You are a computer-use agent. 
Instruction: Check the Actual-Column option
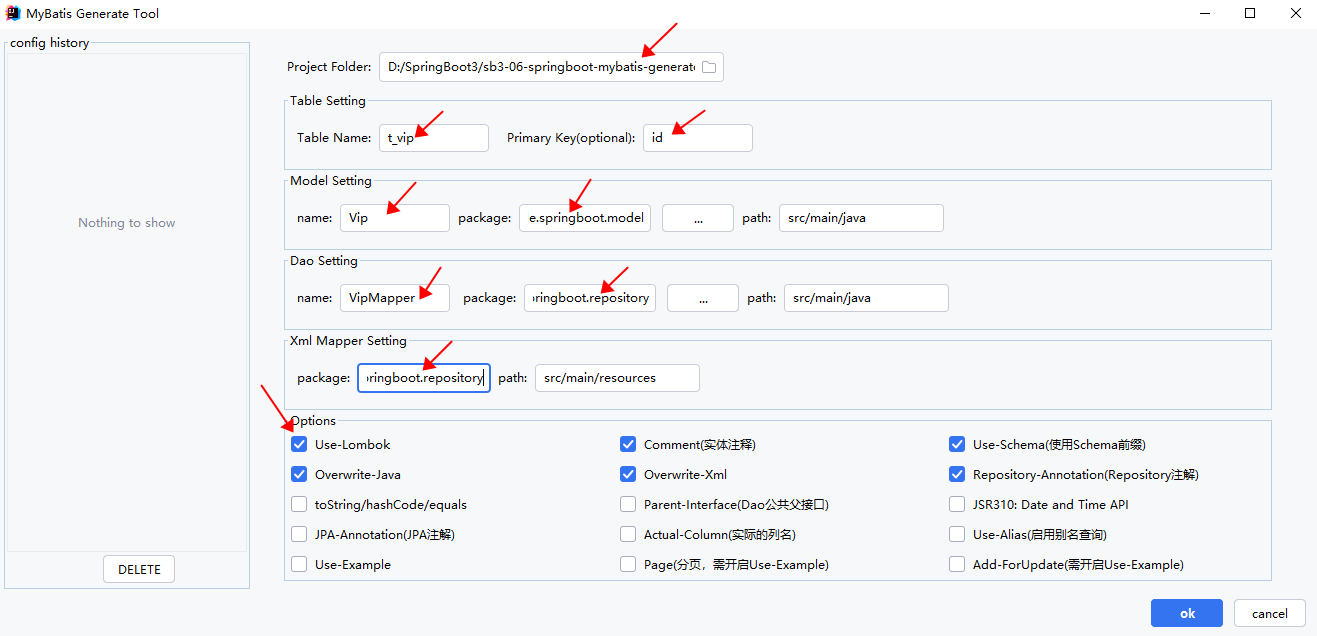(x=628, y=534)
